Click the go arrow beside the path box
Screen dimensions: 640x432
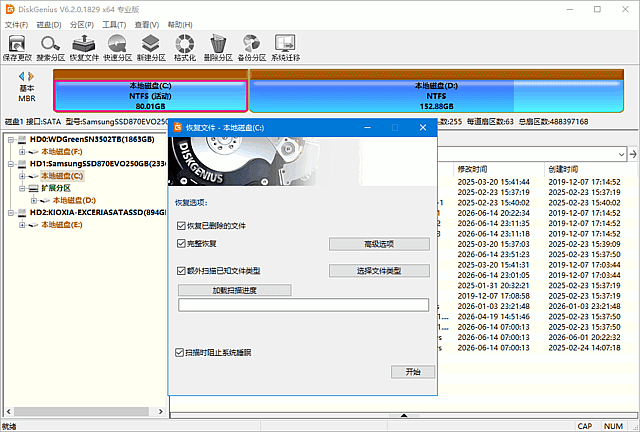pyautogui.click(x=633, y=154)
